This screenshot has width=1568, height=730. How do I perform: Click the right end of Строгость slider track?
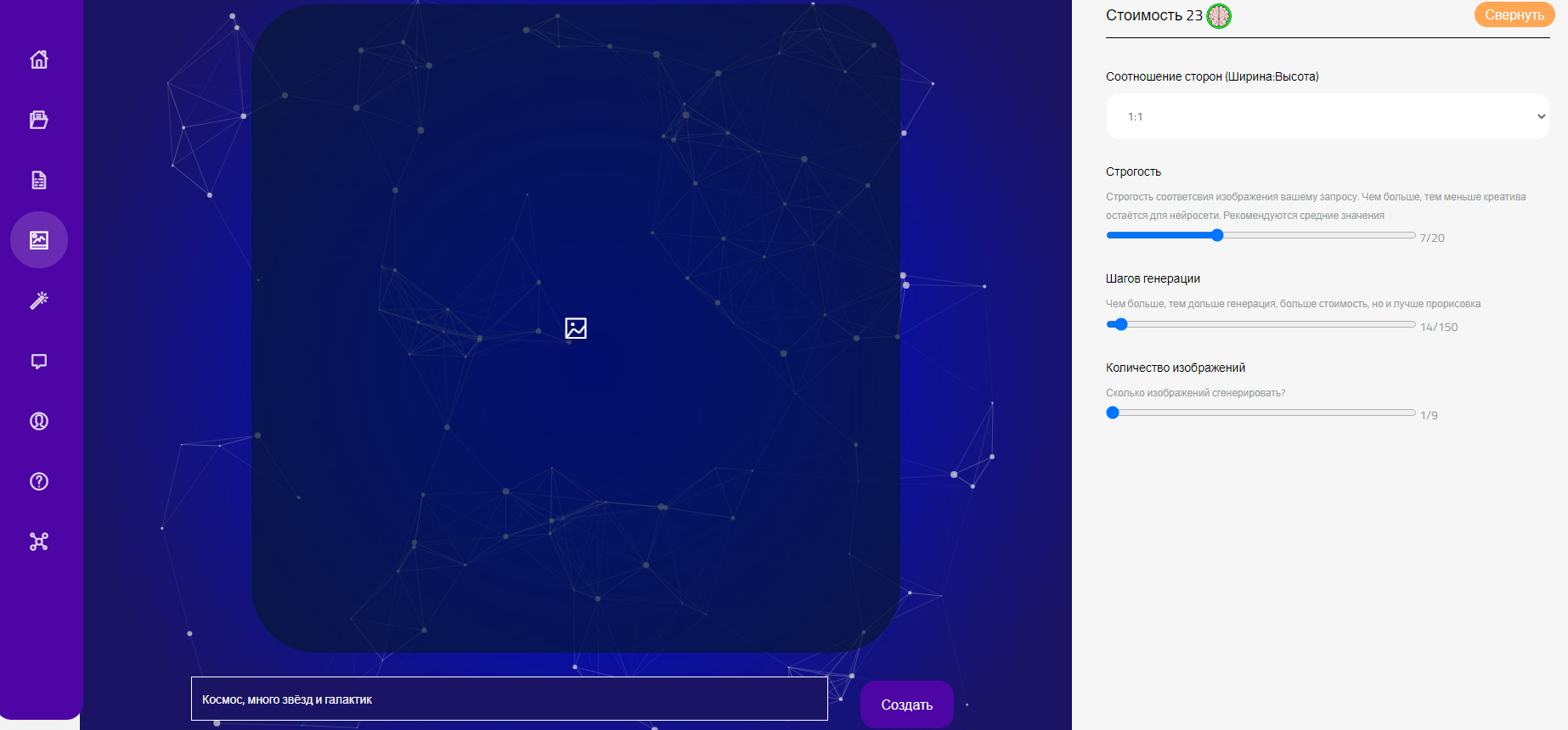1412,235
